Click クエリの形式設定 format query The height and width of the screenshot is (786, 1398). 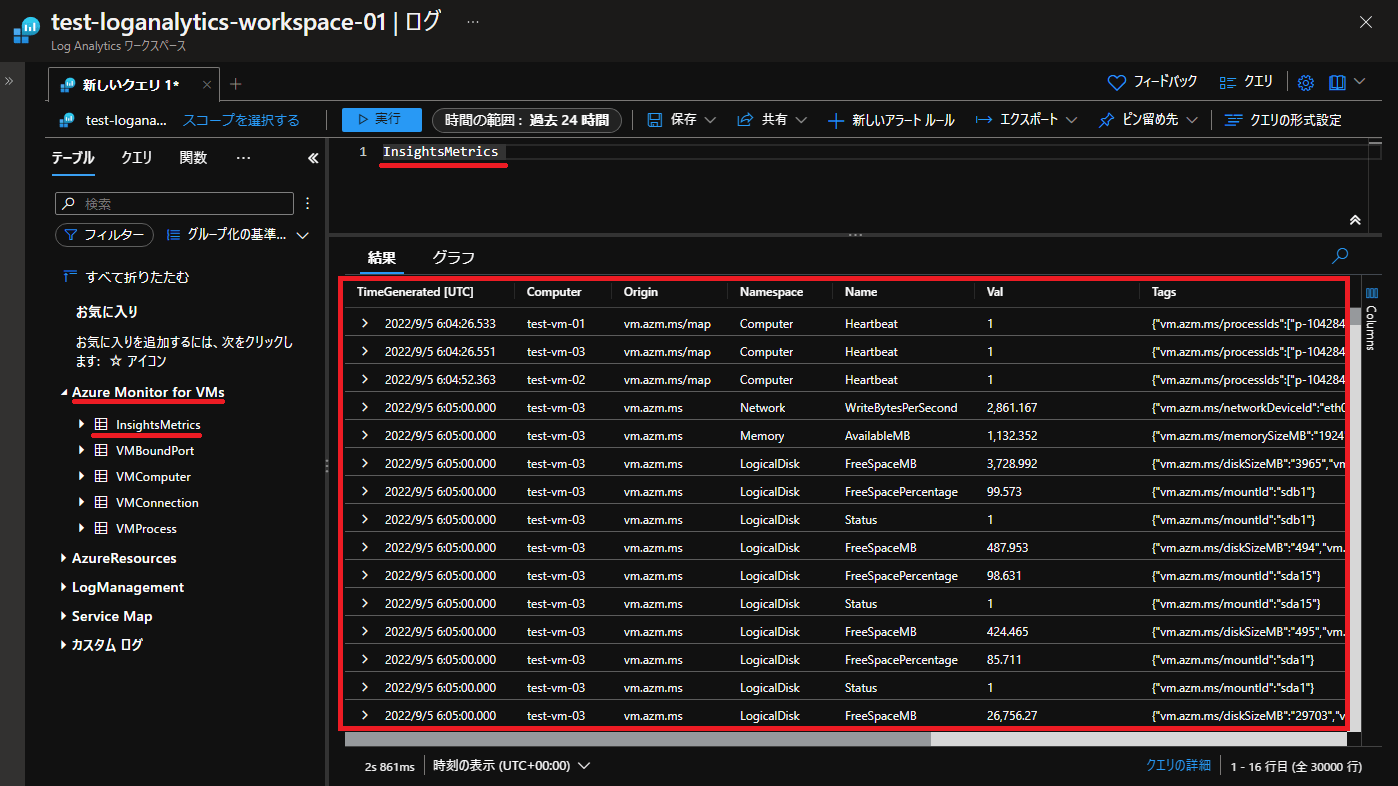(x=1284, y=120)
